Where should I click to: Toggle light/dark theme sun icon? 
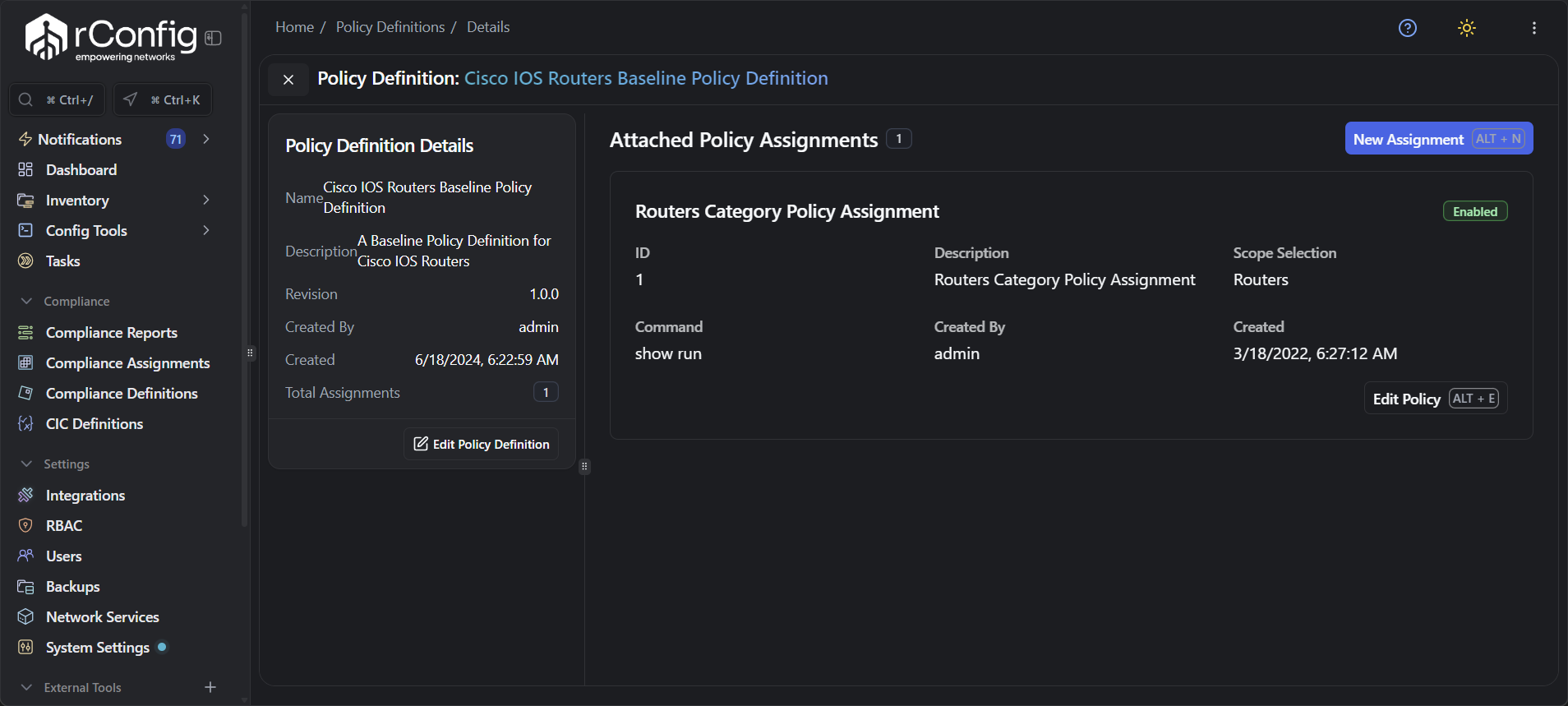(1467, 28)
